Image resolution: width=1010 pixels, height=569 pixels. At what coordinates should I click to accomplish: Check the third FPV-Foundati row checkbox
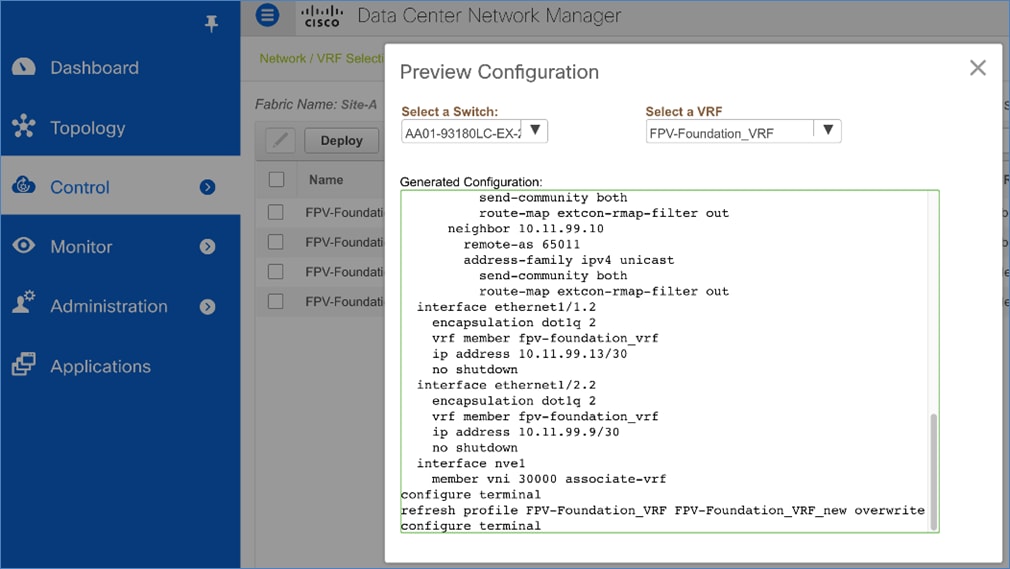click(x=276, y=271)
